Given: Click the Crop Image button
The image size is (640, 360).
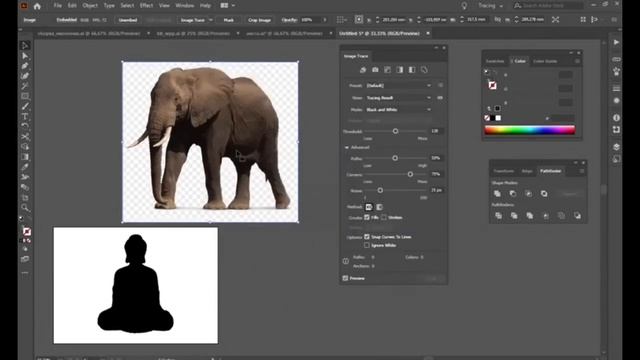Looking at the screenshot, I should point(259,20).
